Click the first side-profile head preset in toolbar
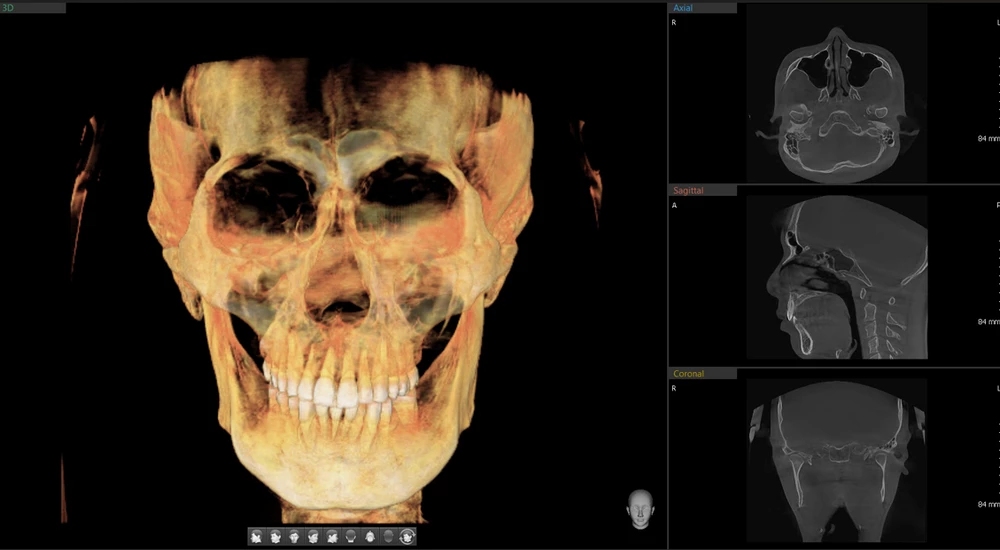Image resolution: width=1000 pixels, height=550 pixels. tap(257, 537)
